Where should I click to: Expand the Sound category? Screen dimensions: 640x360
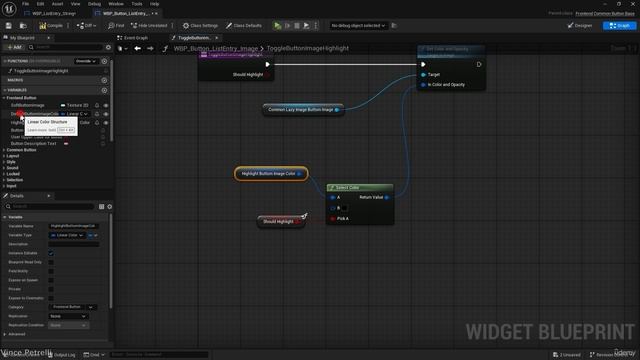click(4, 168)
